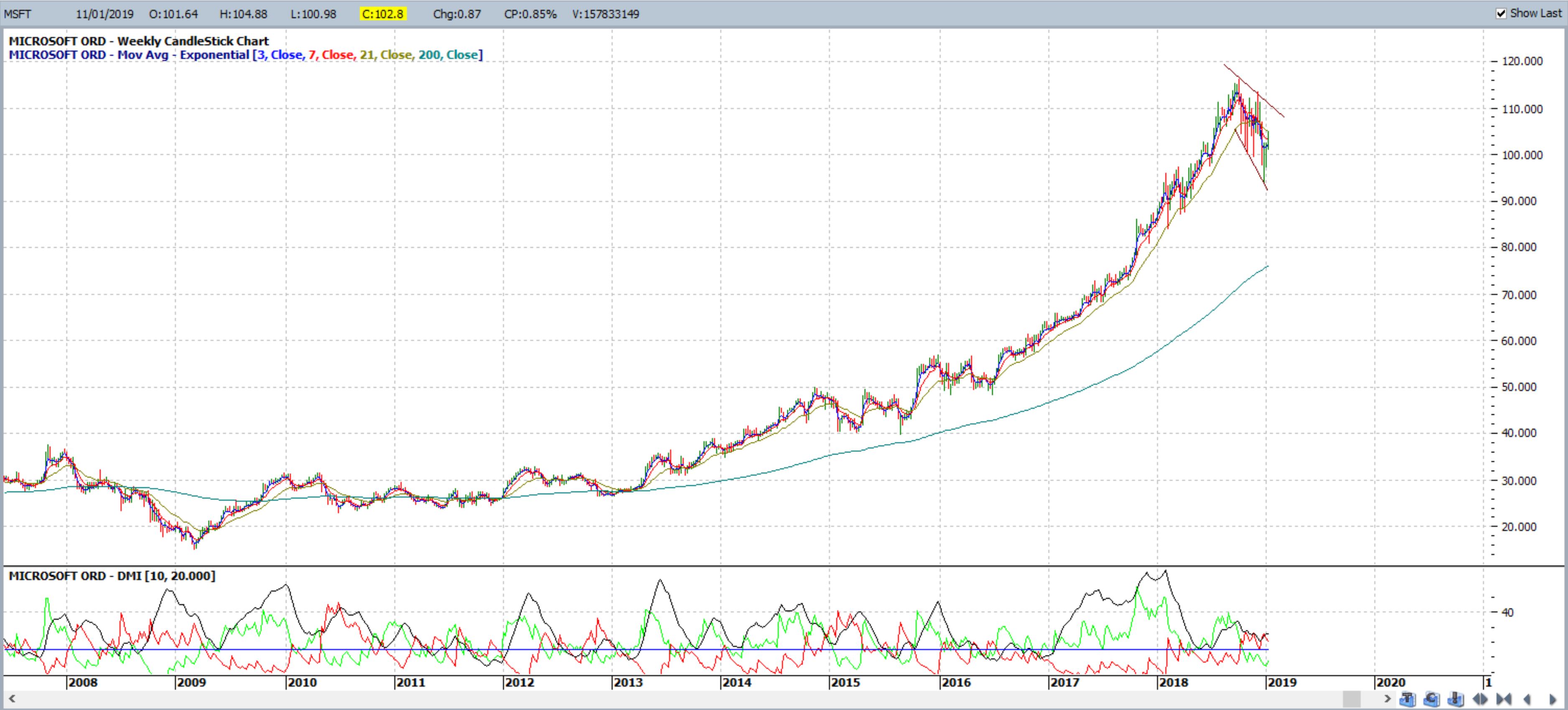This screenshot has width=1568, height=710.
Task: Click the percent change CP:0.85%
Action: click(x=530, y=14)
